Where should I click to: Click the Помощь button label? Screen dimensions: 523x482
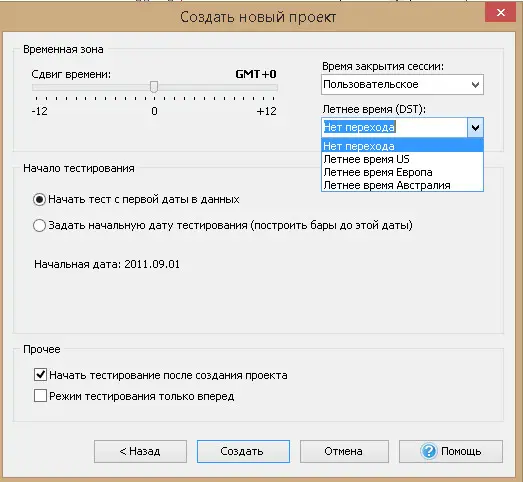point(461,451)
